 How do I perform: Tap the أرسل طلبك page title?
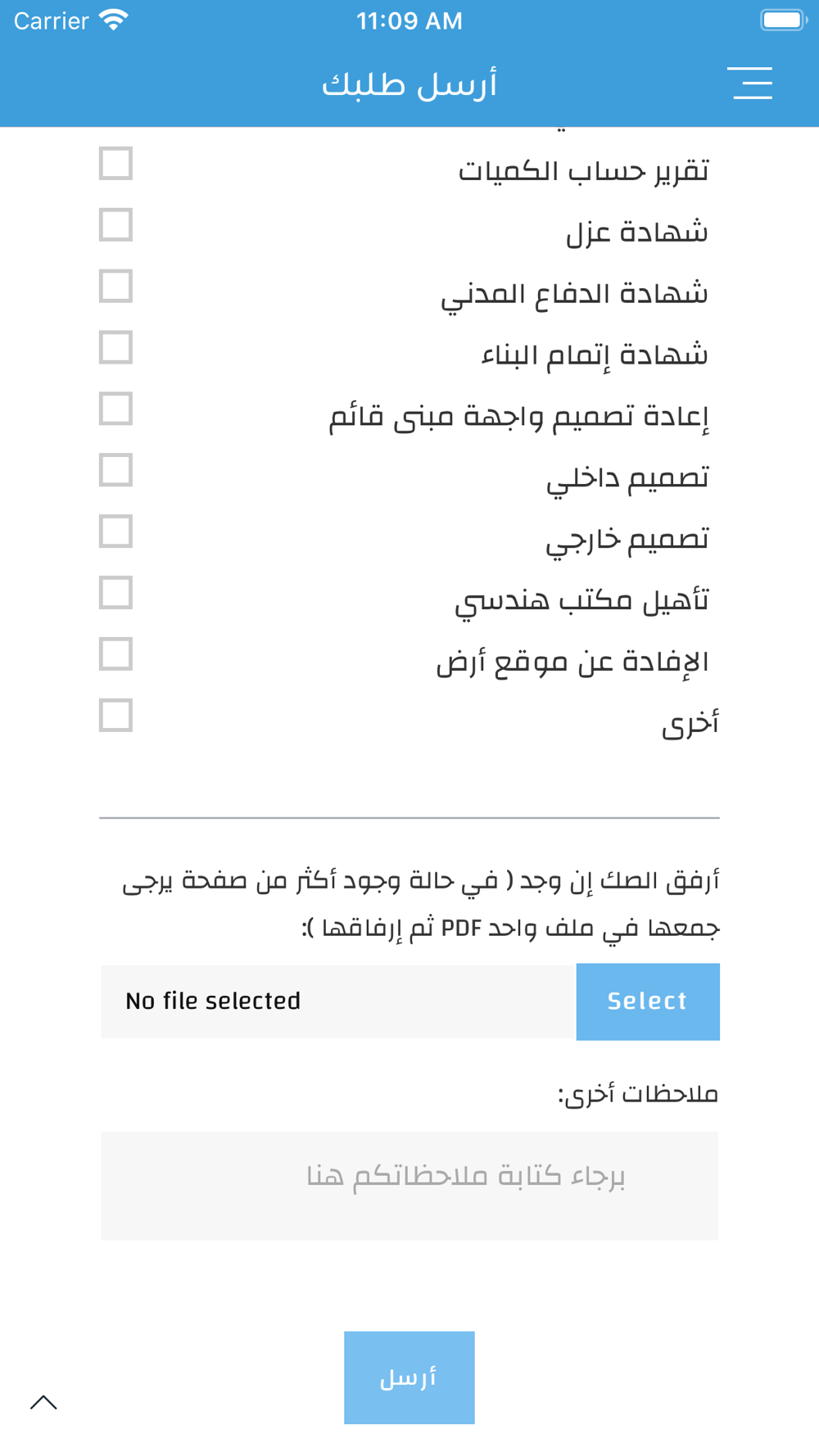pos(409,84)
